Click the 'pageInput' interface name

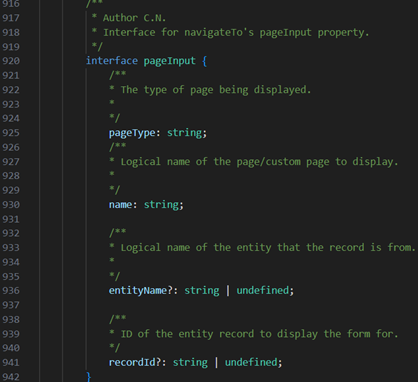tap(169, 61)
